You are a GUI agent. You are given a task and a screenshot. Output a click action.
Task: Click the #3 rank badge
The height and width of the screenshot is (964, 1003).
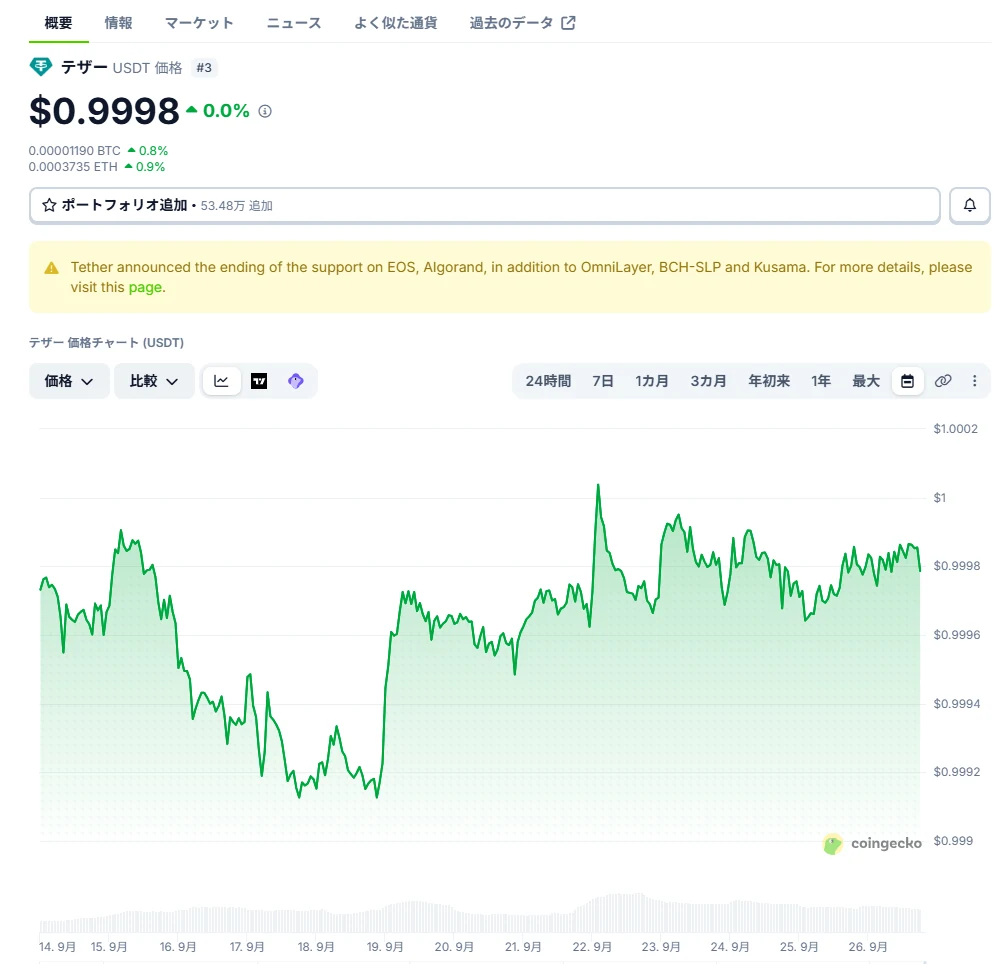point(204,68)
